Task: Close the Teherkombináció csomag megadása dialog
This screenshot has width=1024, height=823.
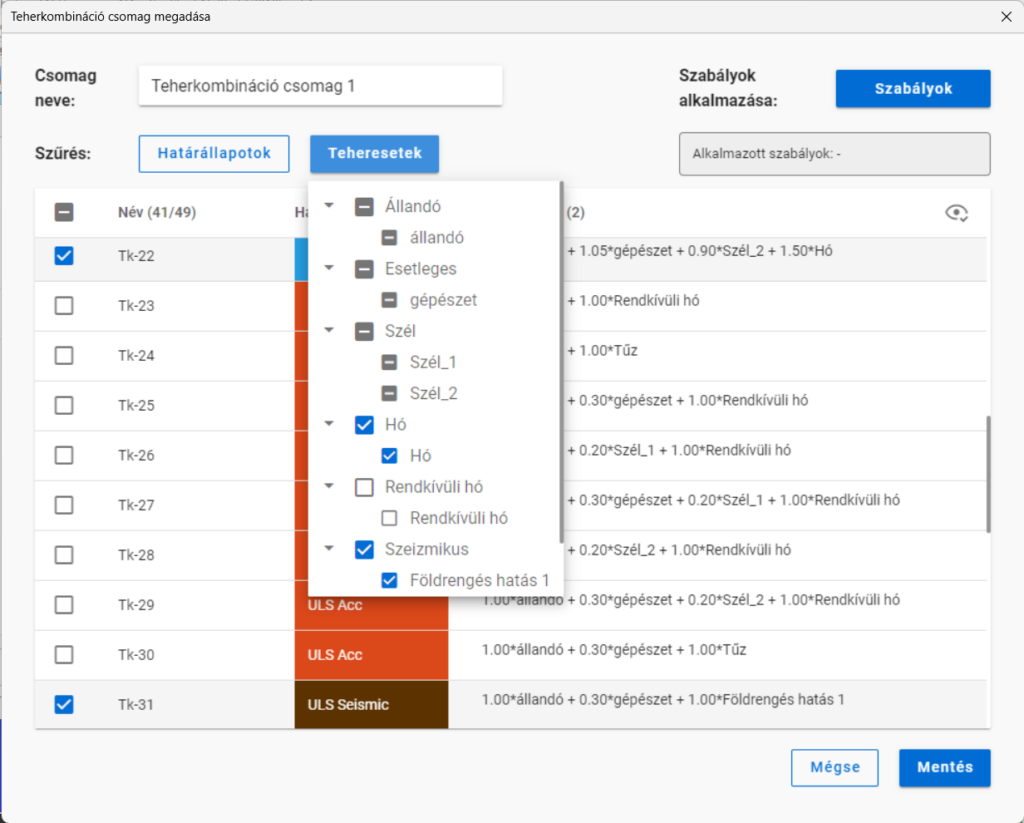Action: pyautogui.click(x=1006, y=16)
